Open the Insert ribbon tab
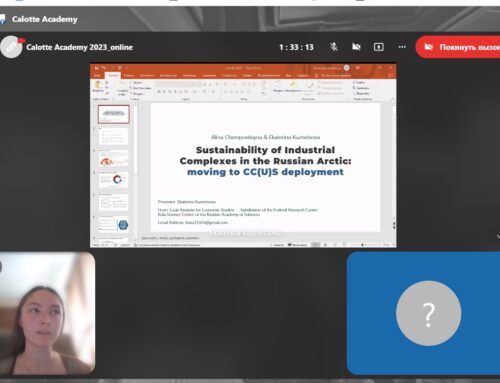 click(129, 75)
